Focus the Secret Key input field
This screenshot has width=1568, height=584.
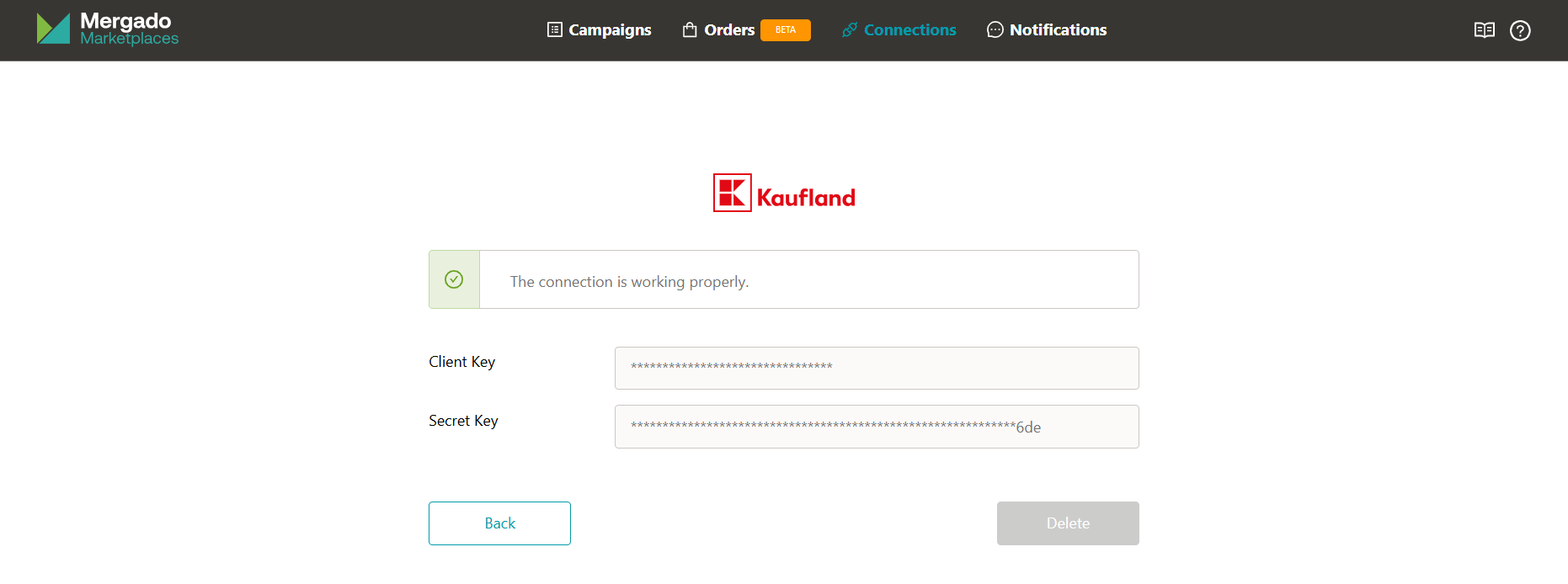[877, 427]
